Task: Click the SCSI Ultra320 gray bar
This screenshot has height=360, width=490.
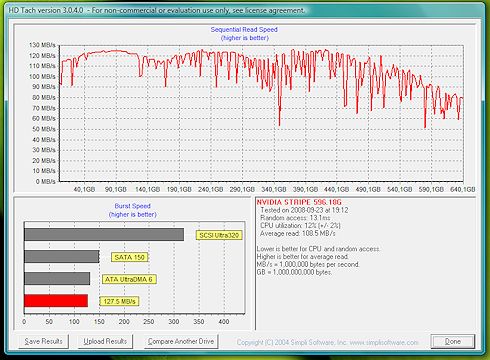Action: click(x=104, y=235)
